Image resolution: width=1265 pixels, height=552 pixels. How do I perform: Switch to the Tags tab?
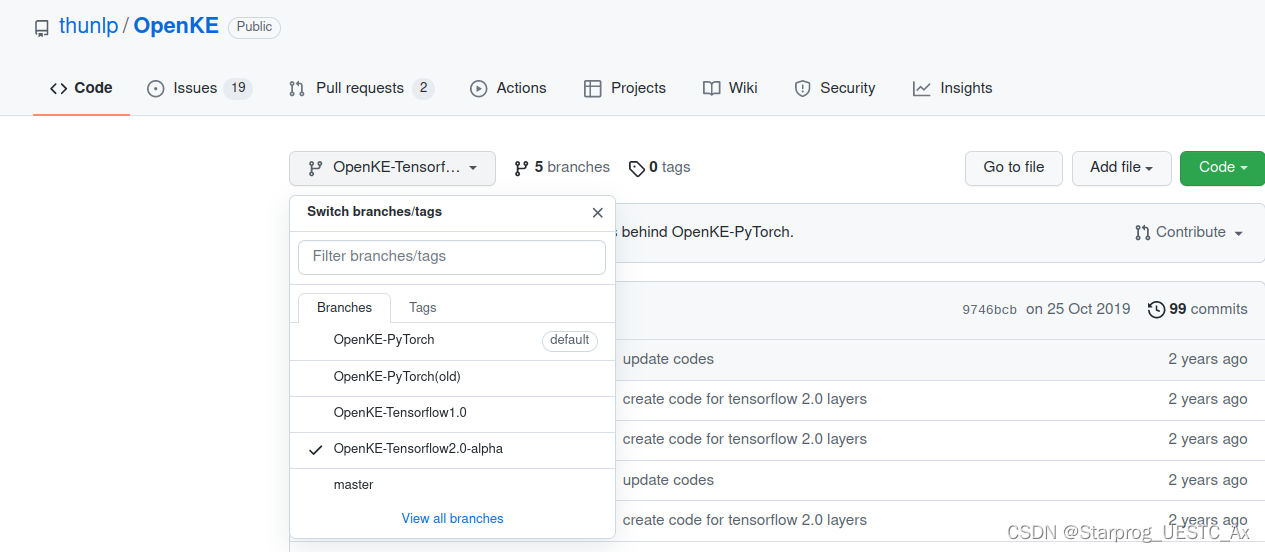(423, 308)
